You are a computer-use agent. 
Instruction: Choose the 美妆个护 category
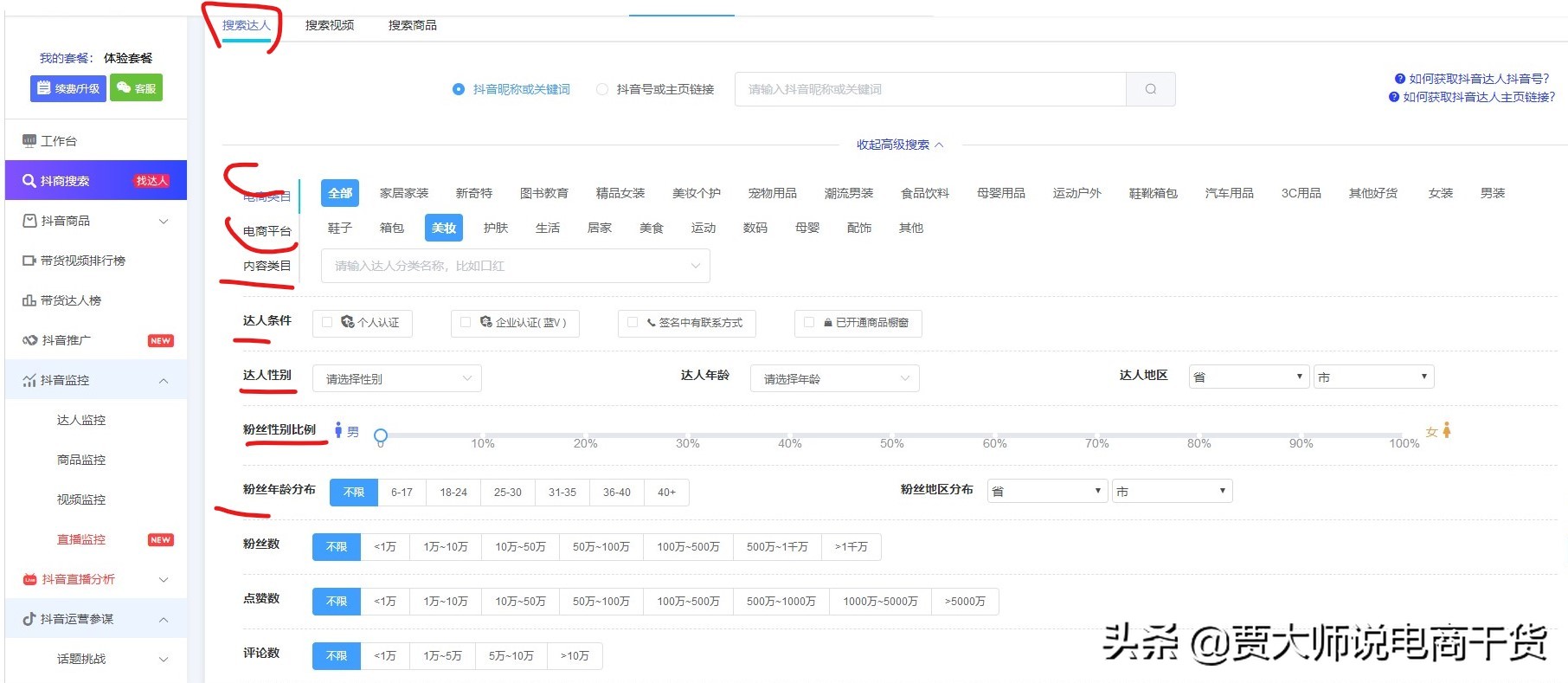(697, 193)
